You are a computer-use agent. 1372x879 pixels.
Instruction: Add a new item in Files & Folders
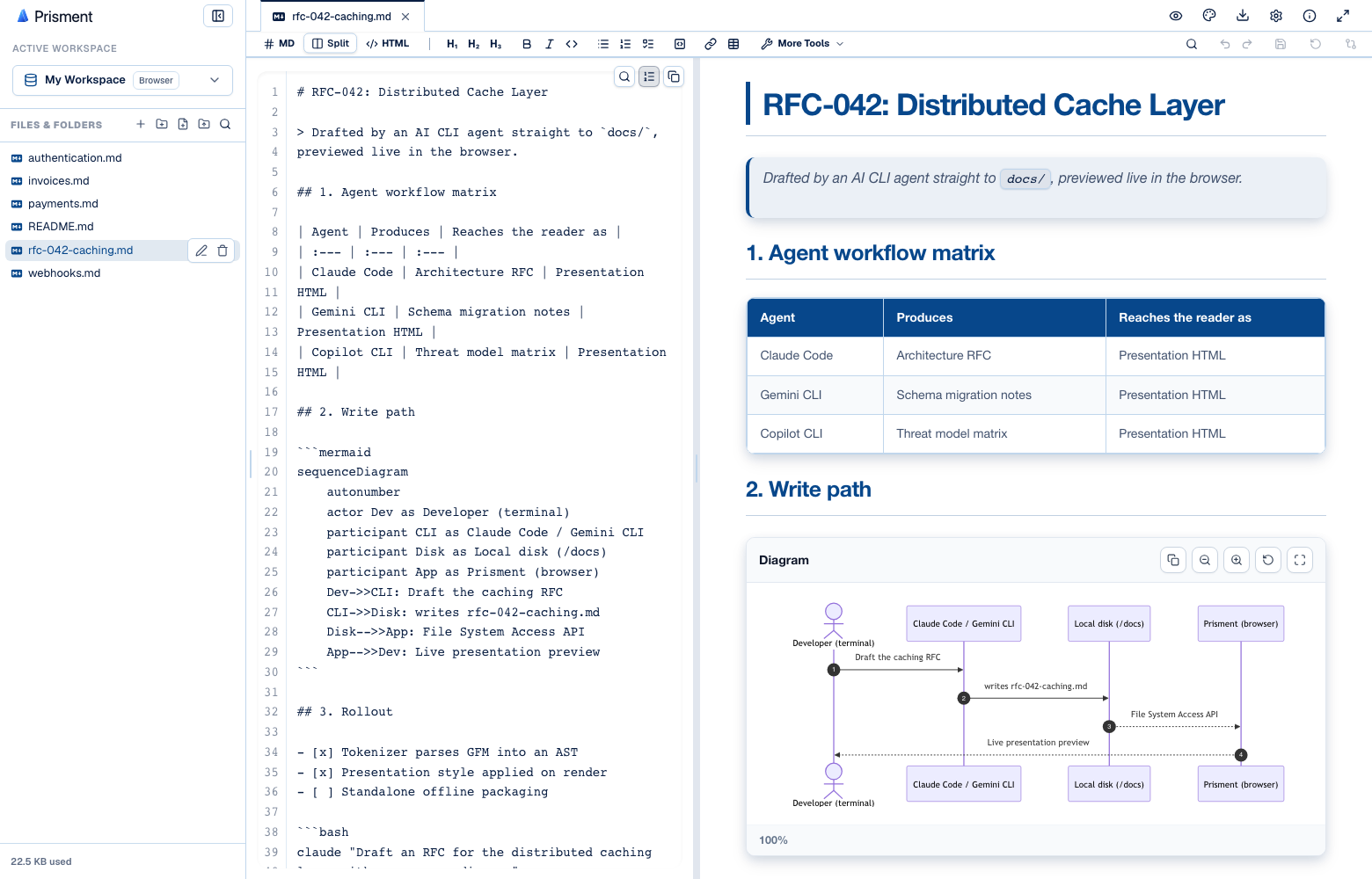coord(141,124)
